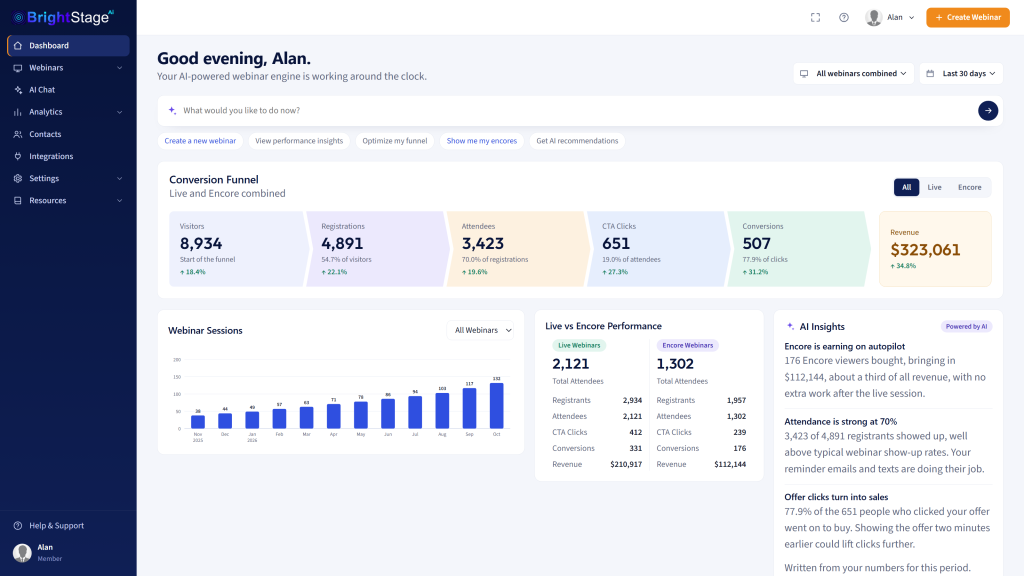The image size is (1024, 576).
Task: Click the Live Webinars green badge
Action: (x=579, y=345)
